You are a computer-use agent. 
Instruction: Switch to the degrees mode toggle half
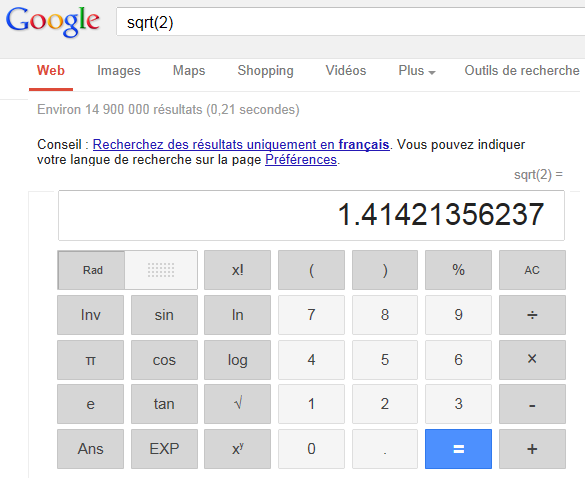[161, 270]
